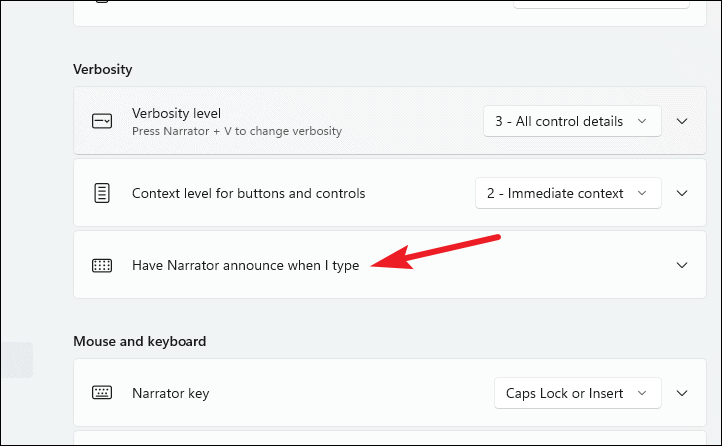The height and width of the screenshot is (446, 722).
Task: Click 'Have Narrator announce when I type'
Action: (x=245, y=266)
